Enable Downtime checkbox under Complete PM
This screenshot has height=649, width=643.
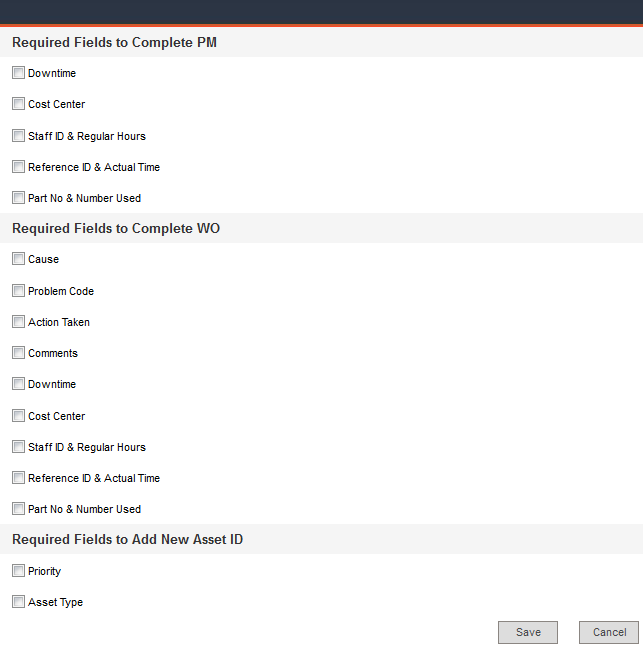(x=18, y=73)
